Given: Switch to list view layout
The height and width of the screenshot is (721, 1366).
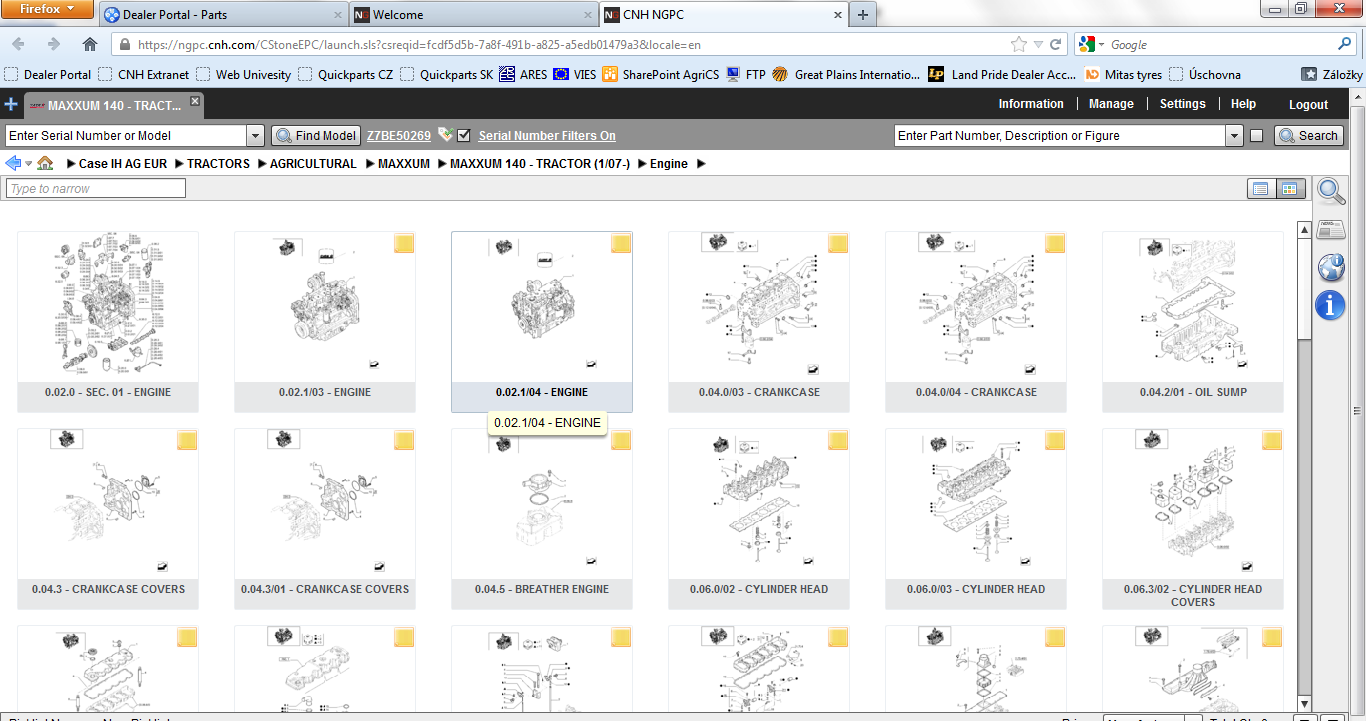Looking at the screenshot, I should (x=1261, y=188).
